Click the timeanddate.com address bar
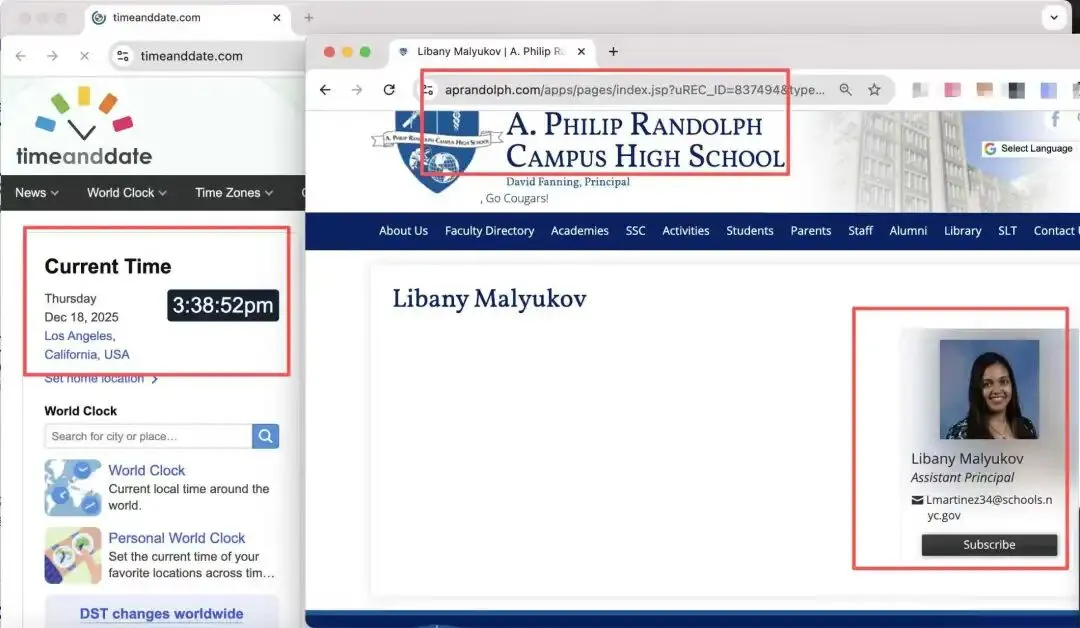This screenshot has width=1080, height=628. click(191, 56)
